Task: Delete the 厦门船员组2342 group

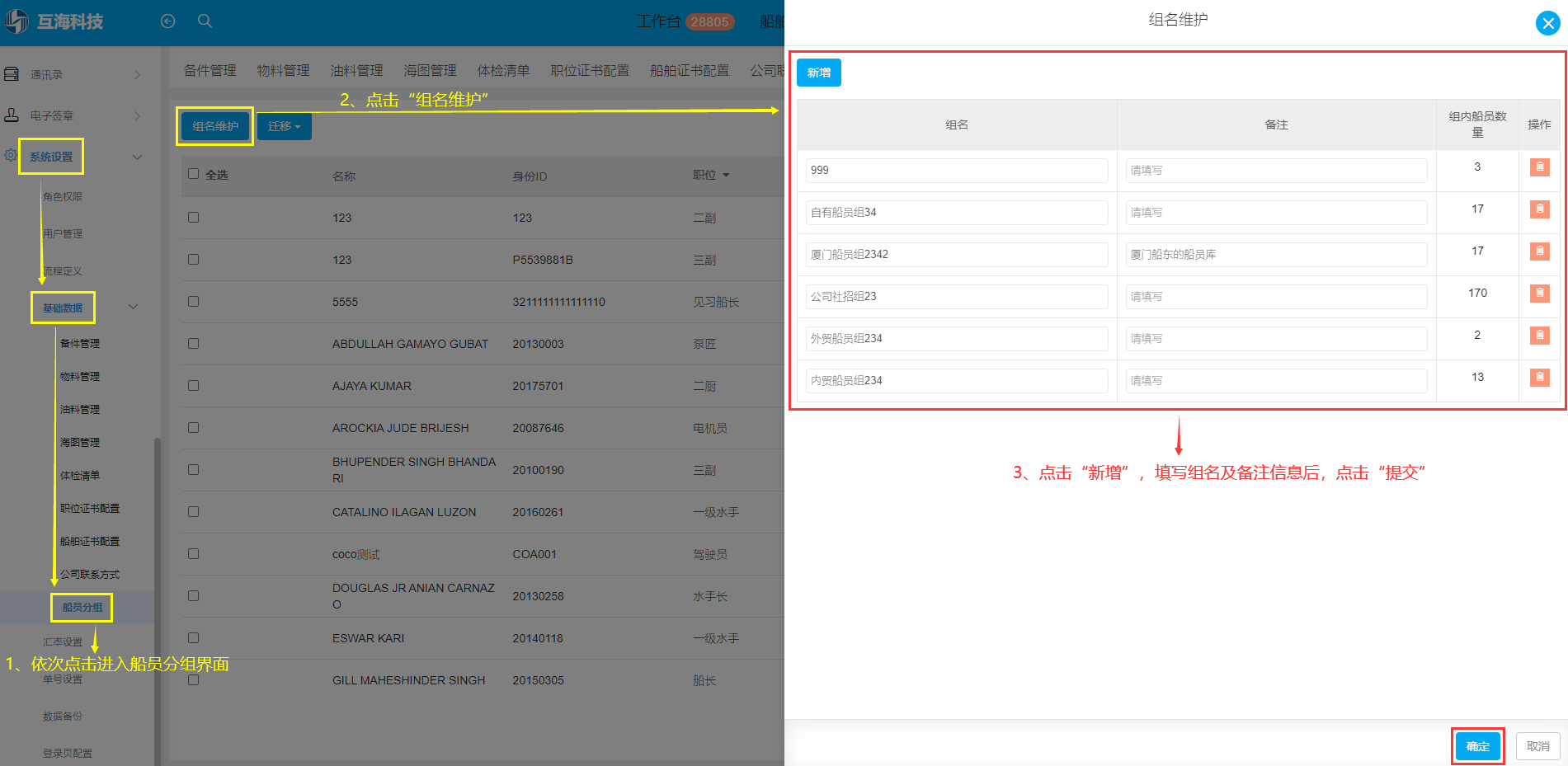Action: click(x=1539, y=251)
